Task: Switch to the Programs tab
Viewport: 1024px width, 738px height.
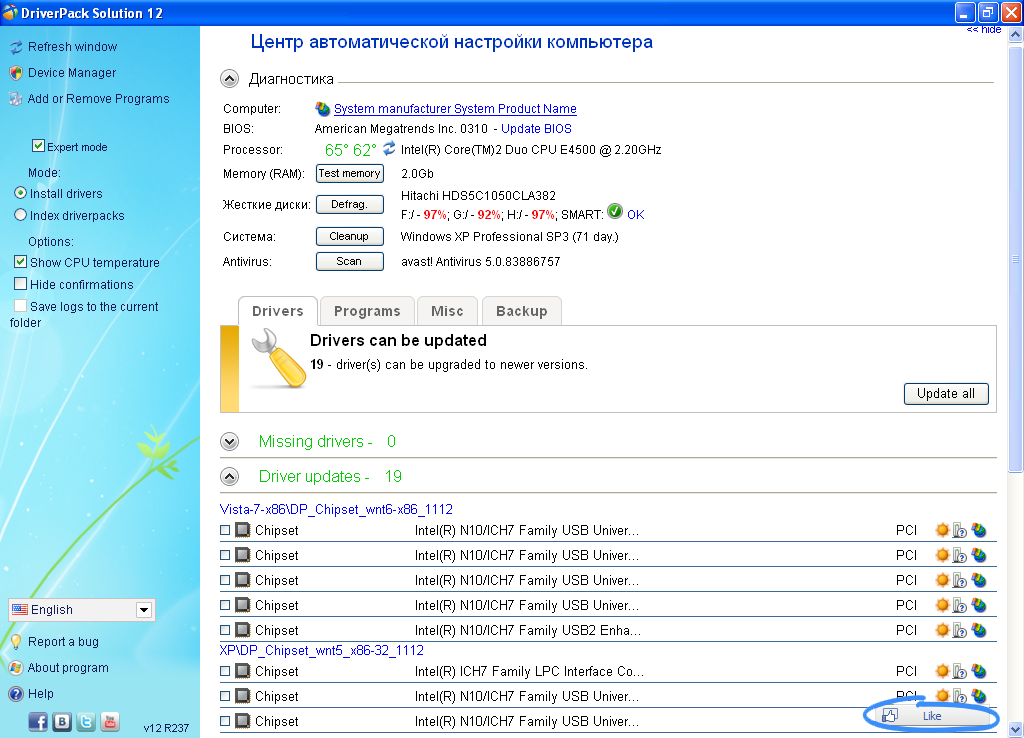Action: click(x=367, y=311)
